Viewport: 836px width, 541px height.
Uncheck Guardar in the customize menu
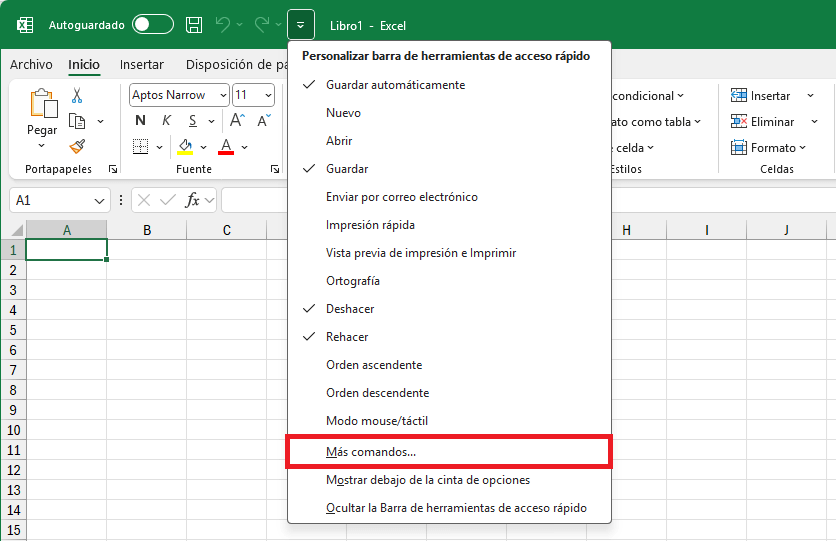[x=449, y=169]
